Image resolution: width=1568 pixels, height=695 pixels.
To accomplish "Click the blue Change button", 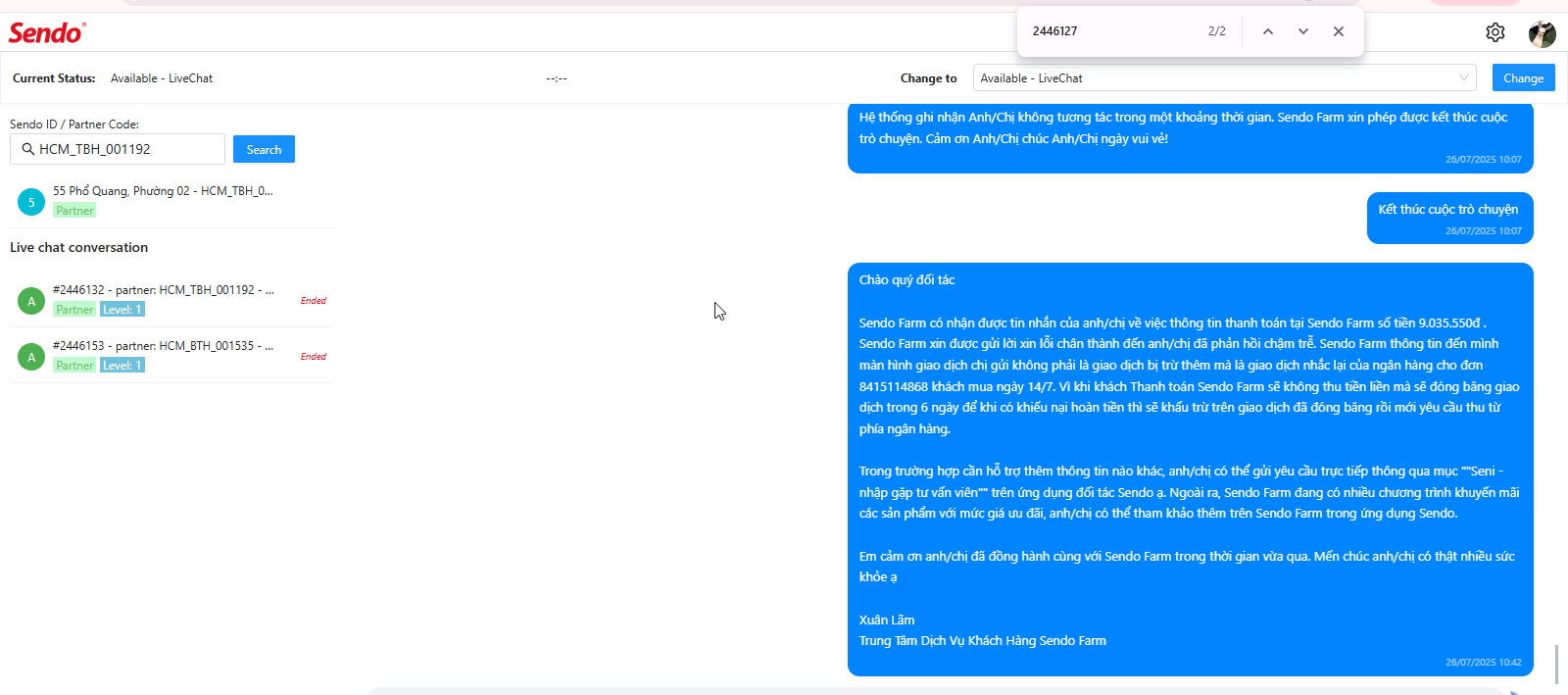I will pos(1523,77).
